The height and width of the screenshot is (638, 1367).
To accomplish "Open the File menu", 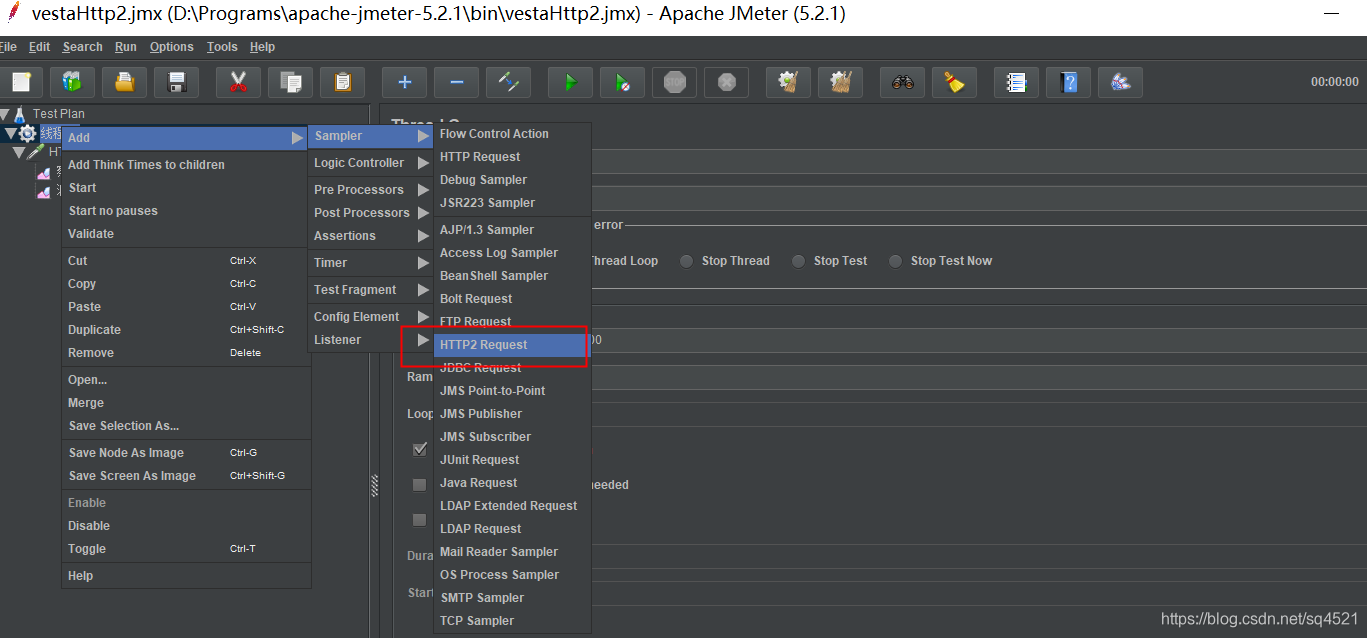I will [x=8, y=47].
